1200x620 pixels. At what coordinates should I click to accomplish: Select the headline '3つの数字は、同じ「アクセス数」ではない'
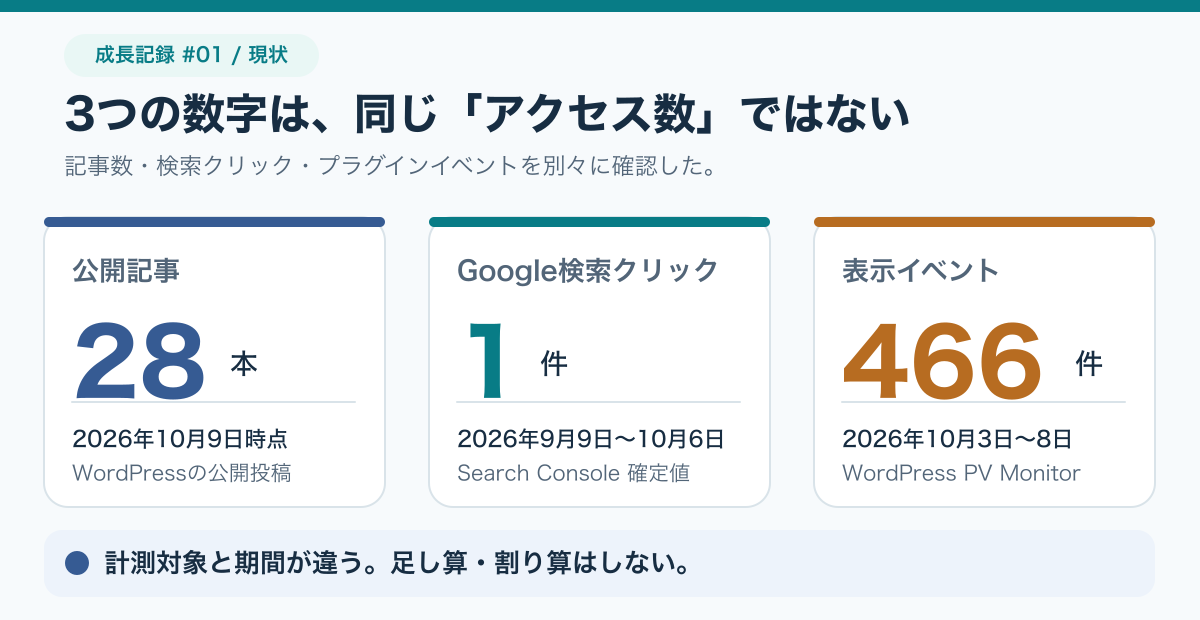[x=487, y=115]
